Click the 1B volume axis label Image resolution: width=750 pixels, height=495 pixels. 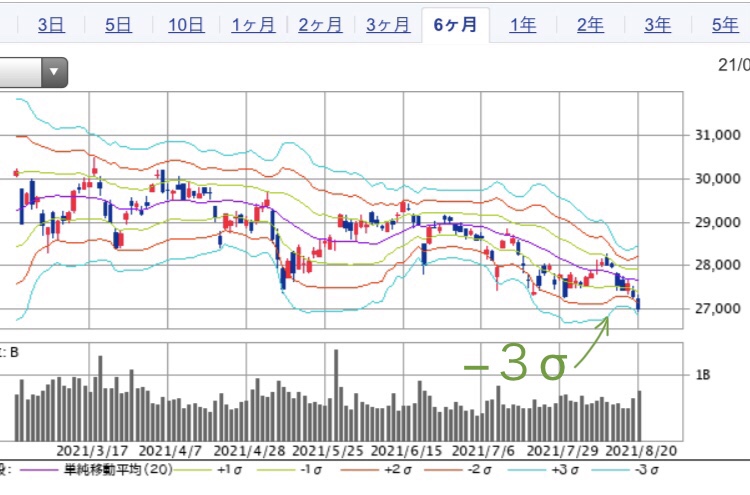(703, 375)
